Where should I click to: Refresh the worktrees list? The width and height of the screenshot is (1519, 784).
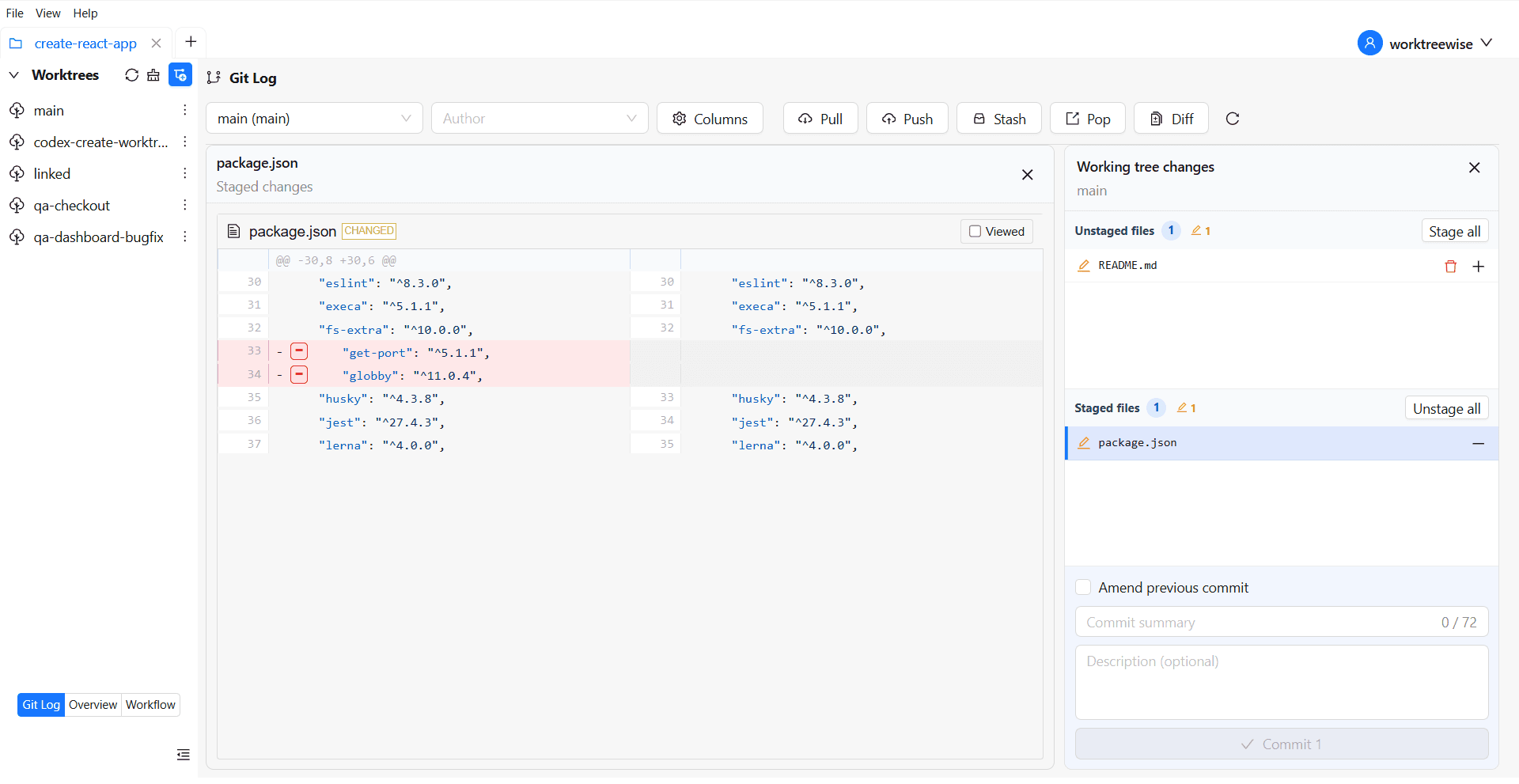[131, 75]
